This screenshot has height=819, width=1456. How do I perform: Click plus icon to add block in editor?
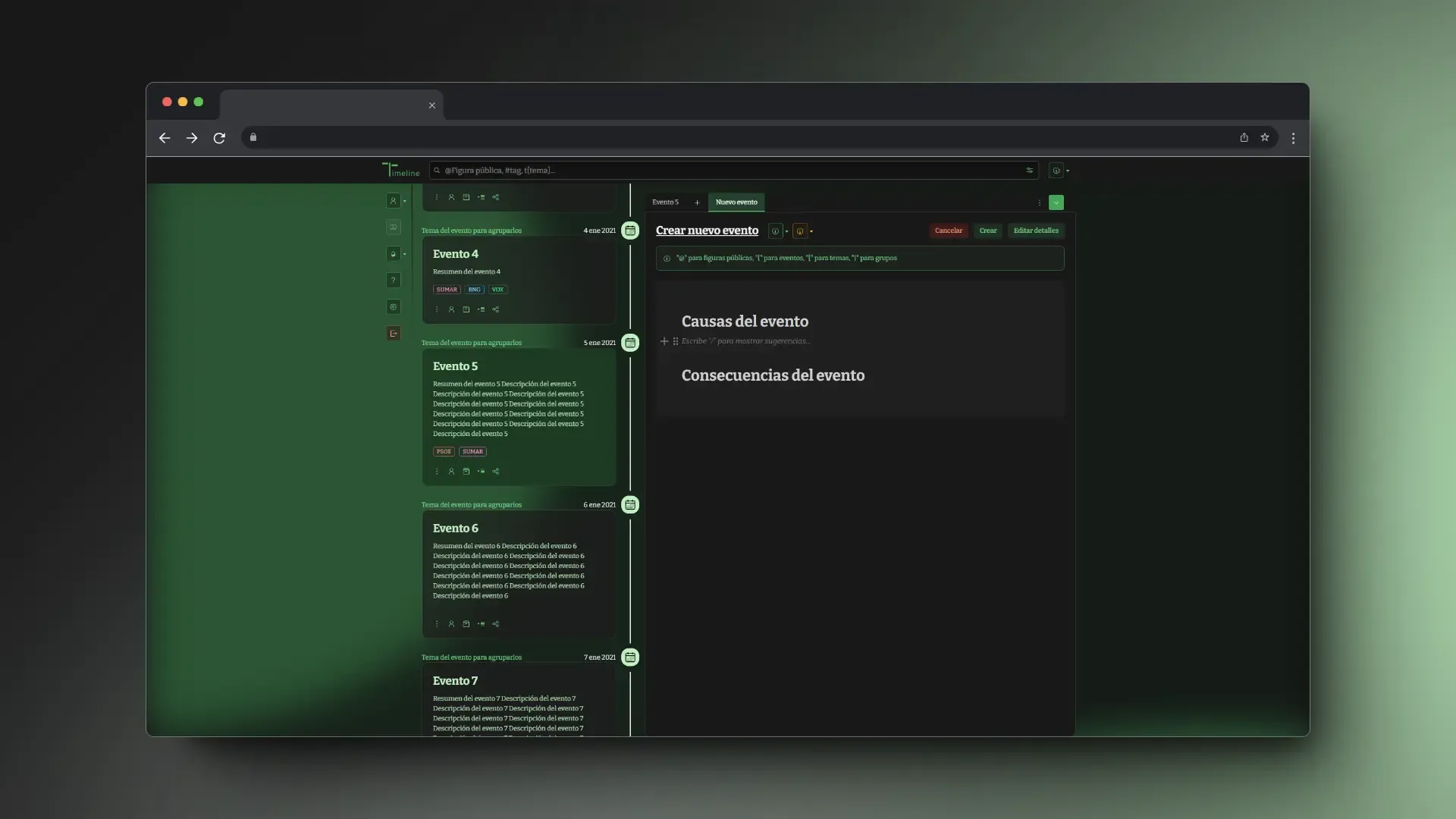[x=664, y=341]
